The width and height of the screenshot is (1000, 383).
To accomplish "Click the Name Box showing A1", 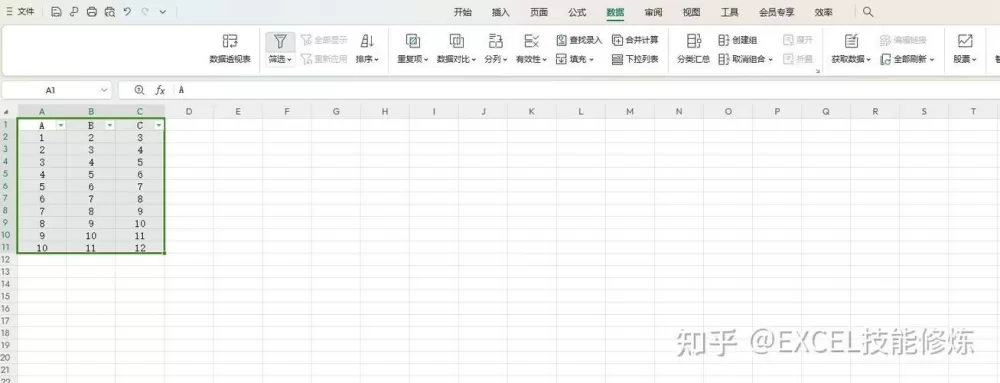I will [x=50, y=90].
